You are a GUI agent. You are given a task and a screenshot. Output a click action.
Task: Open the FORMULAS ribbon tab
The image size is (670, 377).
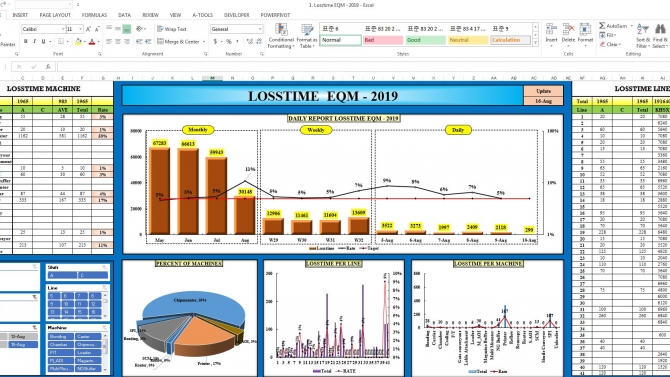click(x=94, y=15)
